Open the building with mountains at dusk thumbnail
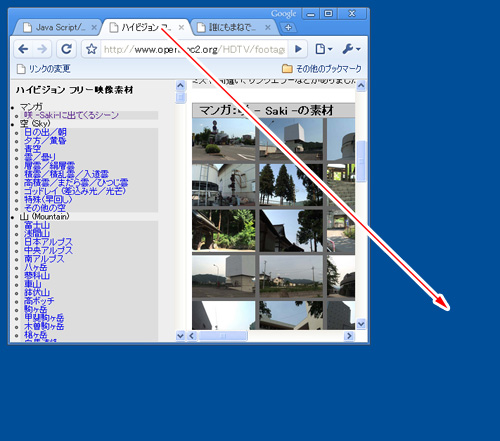500x441 pixels. (x=224, y=276)
